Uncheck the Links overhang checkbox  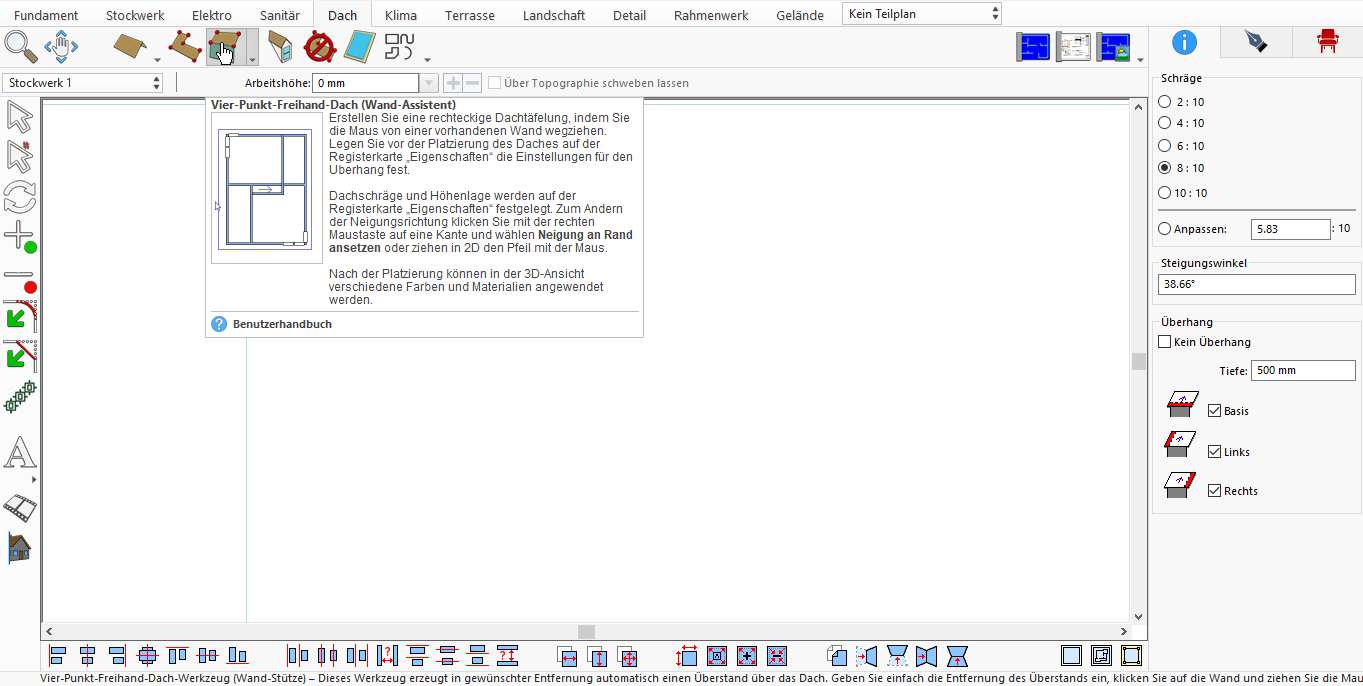pos(1214,452)
